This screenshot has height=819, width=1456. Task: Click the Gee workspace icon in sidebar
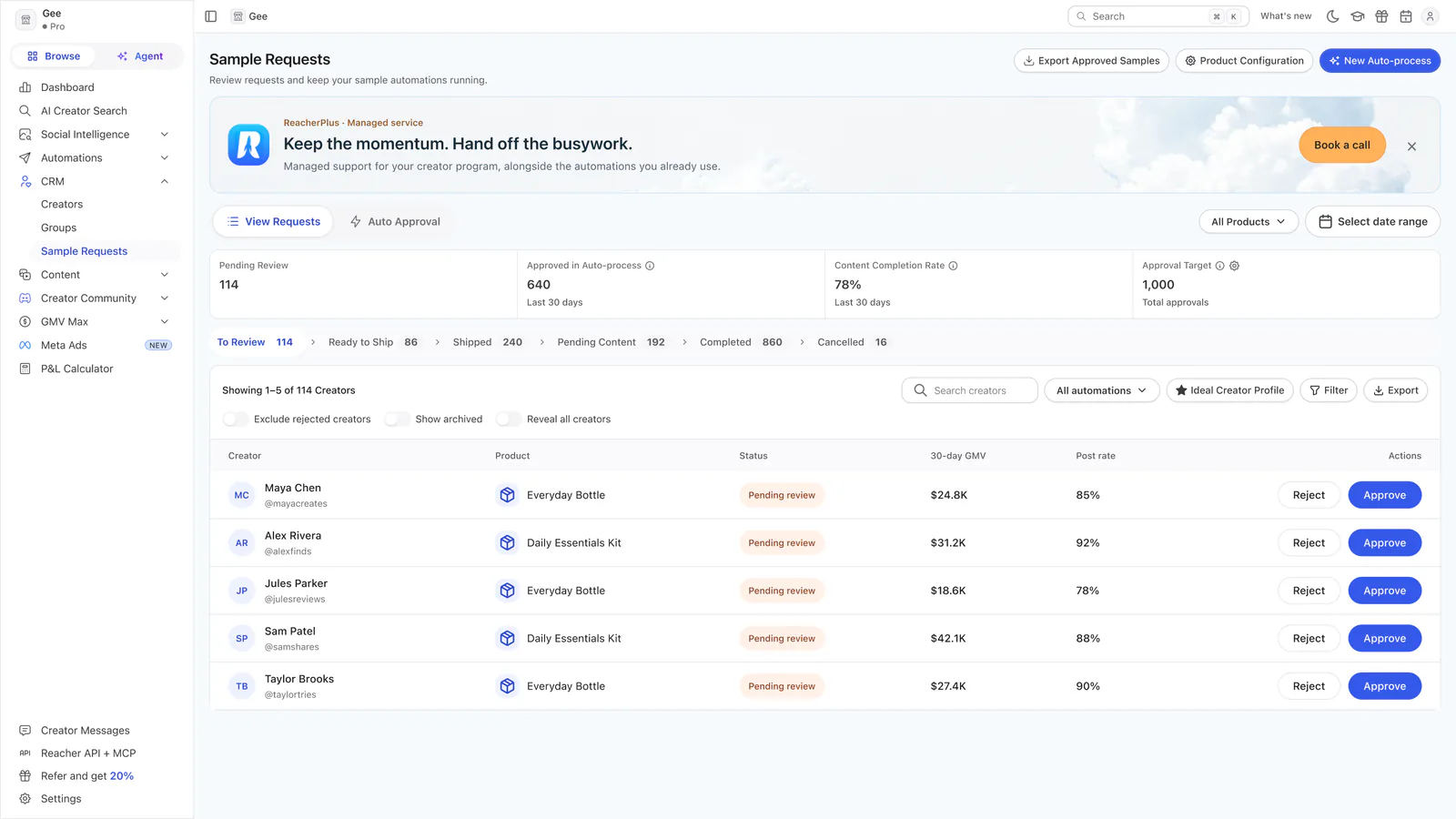[25, 19]
